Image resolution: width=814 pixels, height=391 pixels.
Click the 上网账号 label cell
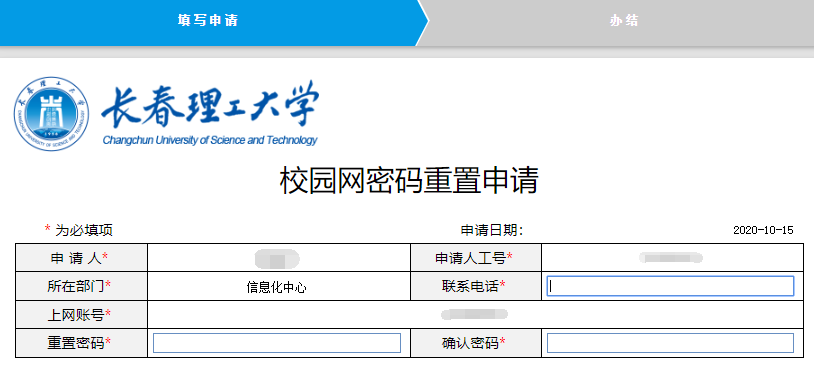pyautogui.click(x=82, y=315)
